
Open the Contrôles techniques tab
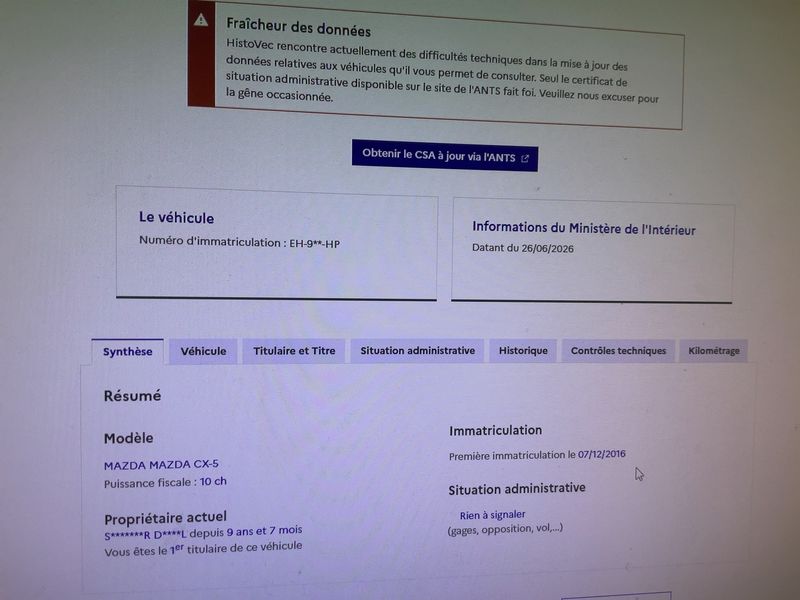coord(618,351)
